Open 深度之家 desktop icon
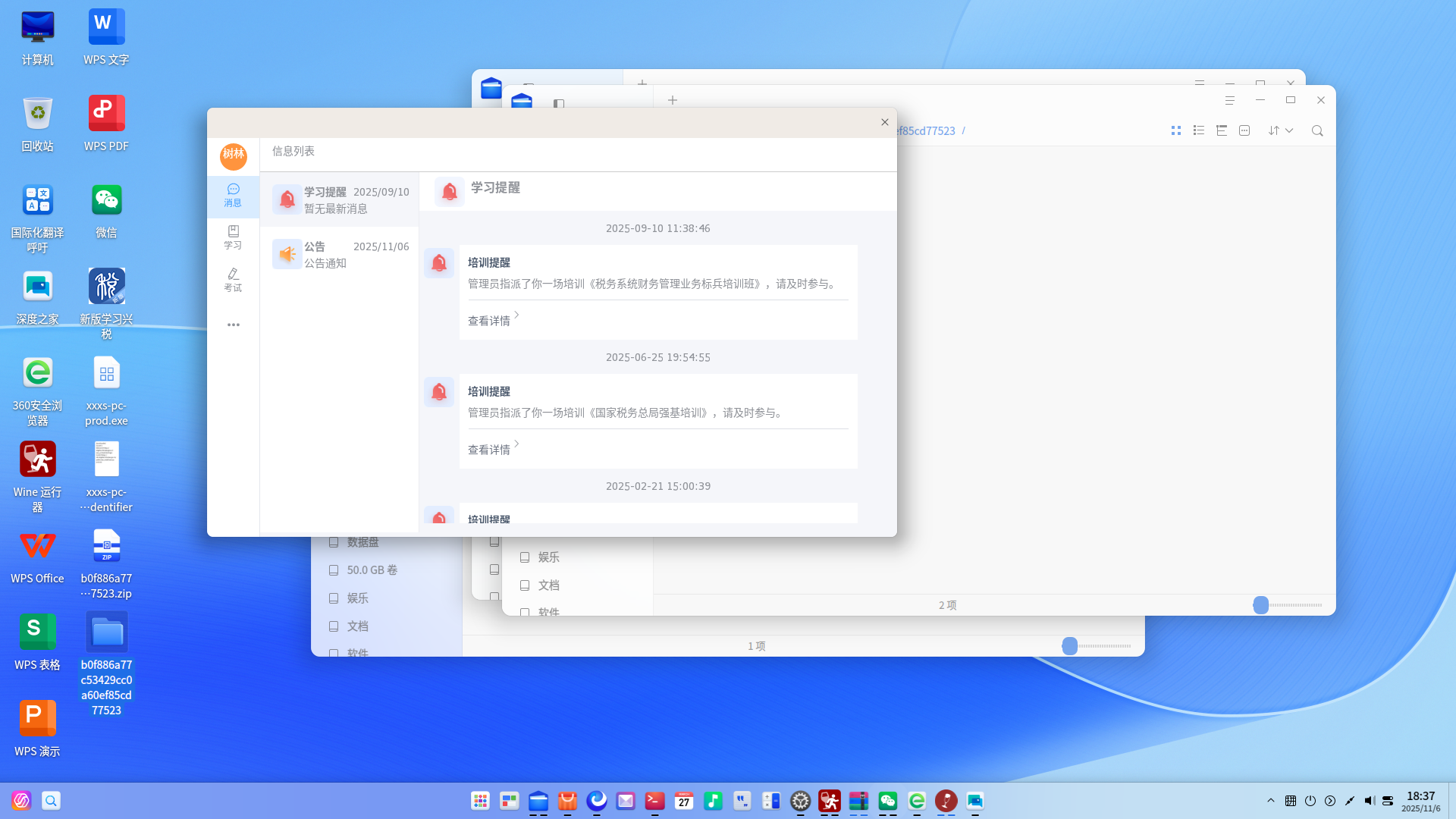1456x819 pixels. (37, 297)
